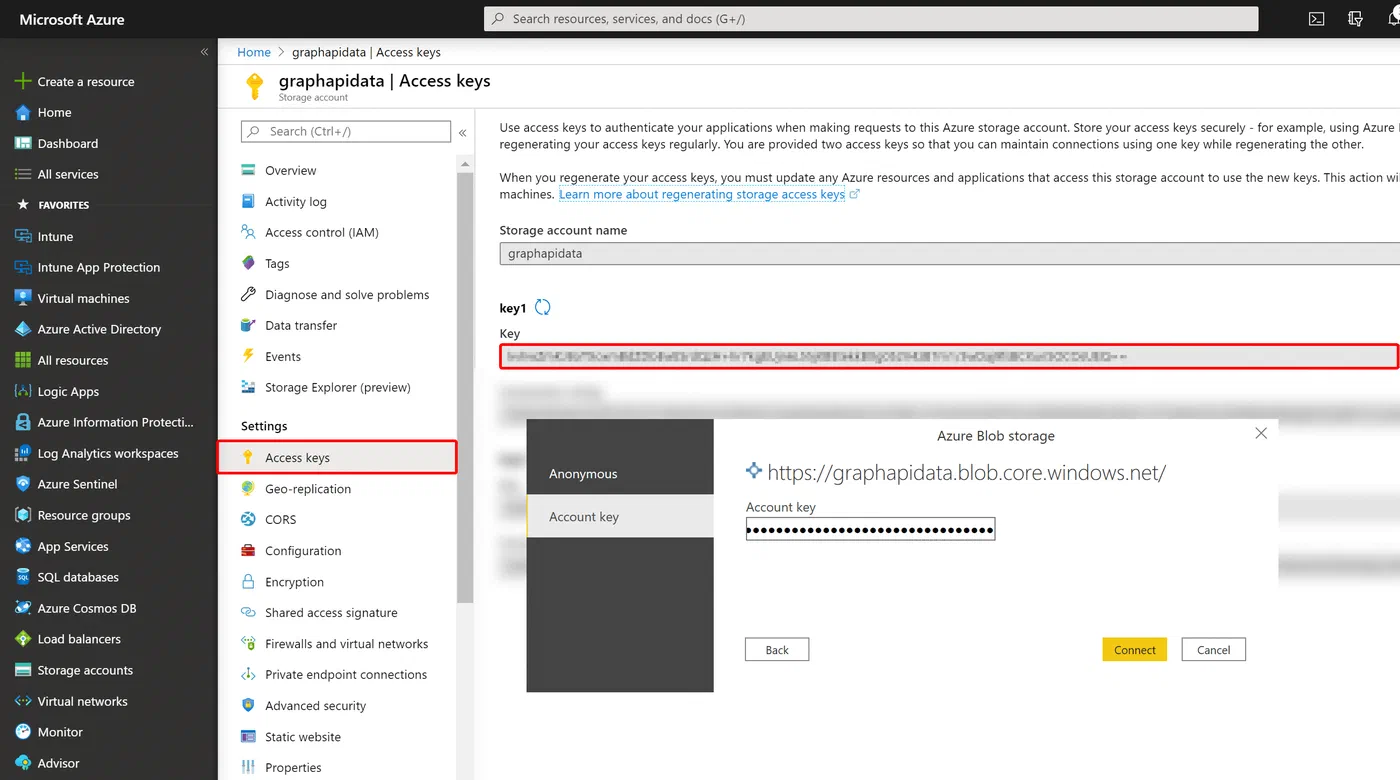Open SQL databases in sidebar
1400x780 pixels.
78,577
